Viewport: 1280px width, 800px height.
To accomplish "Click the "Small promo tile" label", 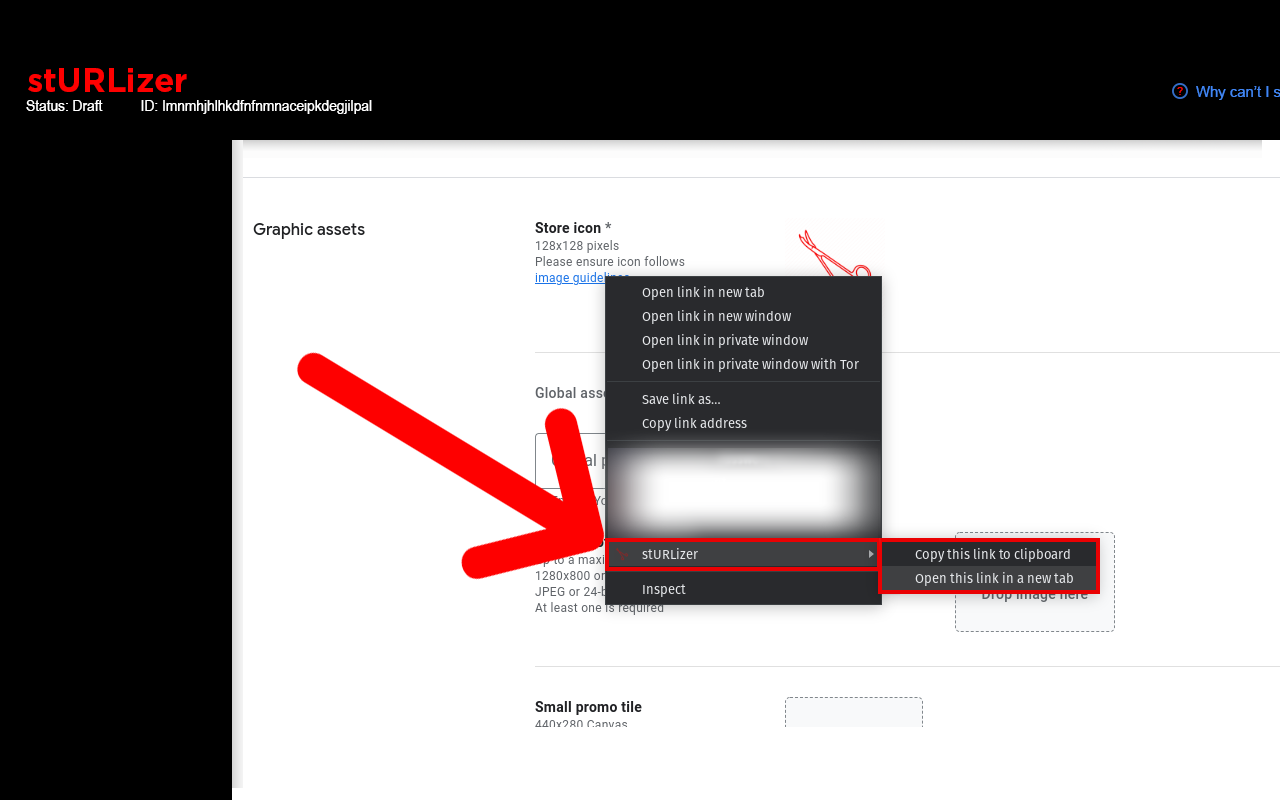I will (588, 707).
